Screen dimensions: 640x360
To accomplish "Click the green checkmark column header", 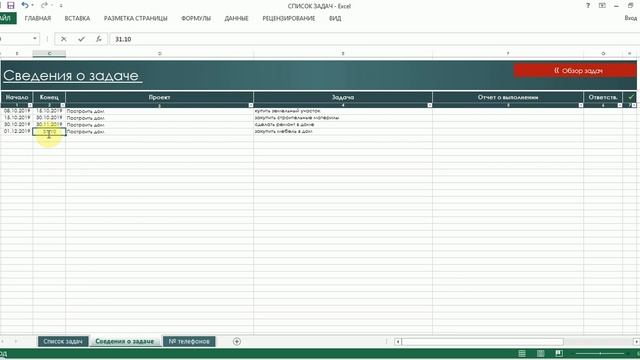I will [x=631, y=97].
